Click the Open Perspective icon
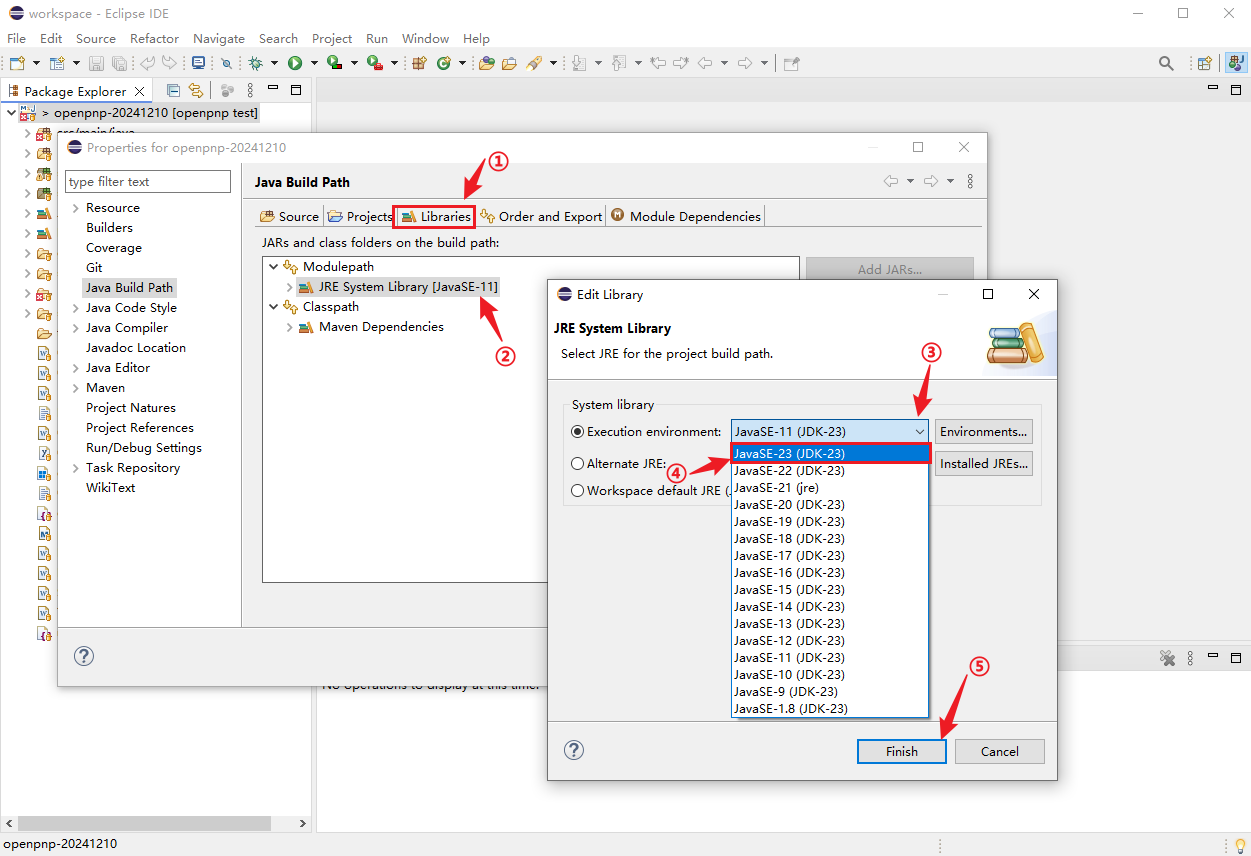This screenshot has height=856, width=1251. [1205, 63]
